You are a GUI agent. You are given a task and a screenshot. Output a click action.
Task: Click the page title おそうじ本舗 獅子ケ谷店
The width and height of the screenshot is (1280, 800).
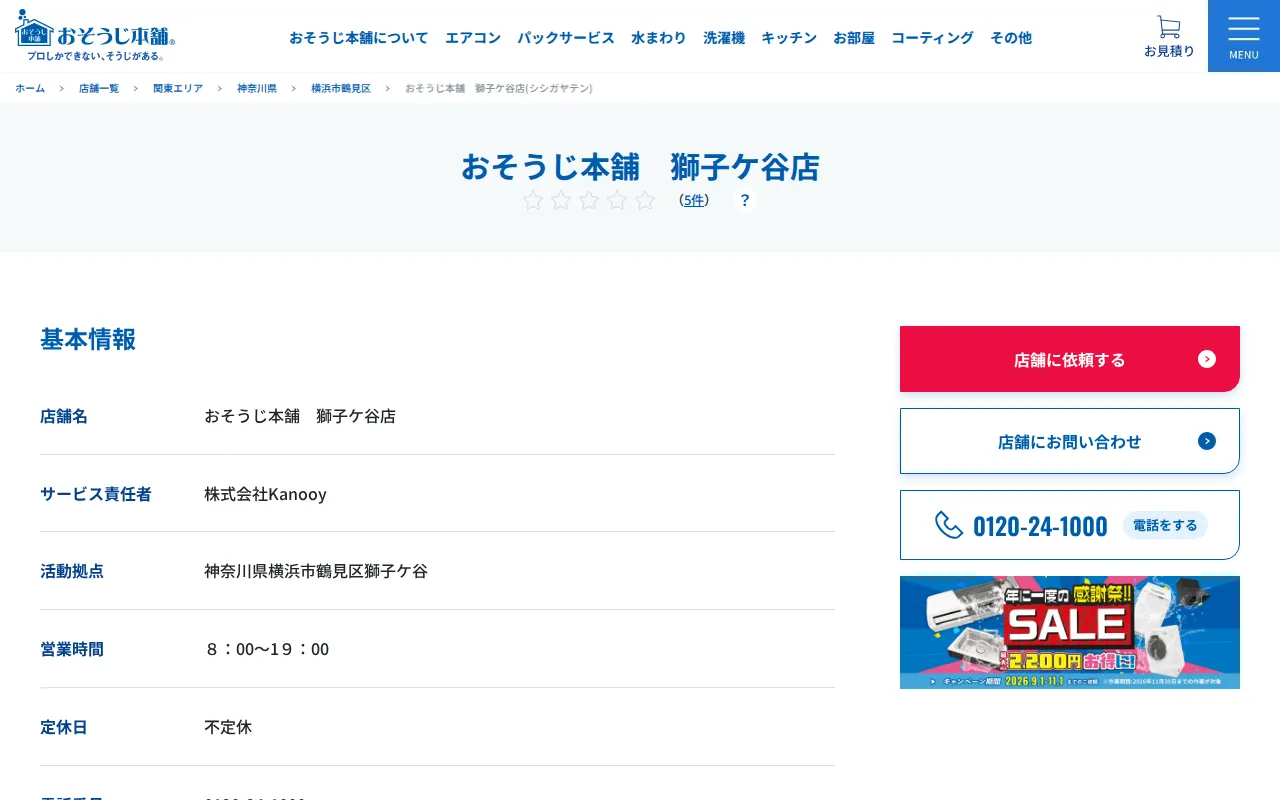point(640,166)
